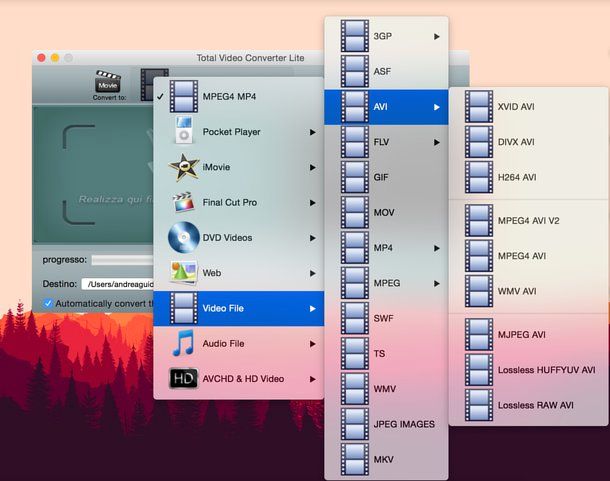Click the progresso progress bar
This screenshot has height=481, width=610.
point(123,260)
